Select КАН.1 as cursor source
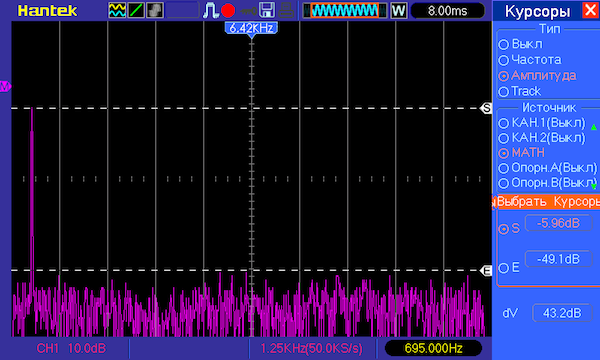The width and height of the screenshot is (600, 360). tap(542, 122)
